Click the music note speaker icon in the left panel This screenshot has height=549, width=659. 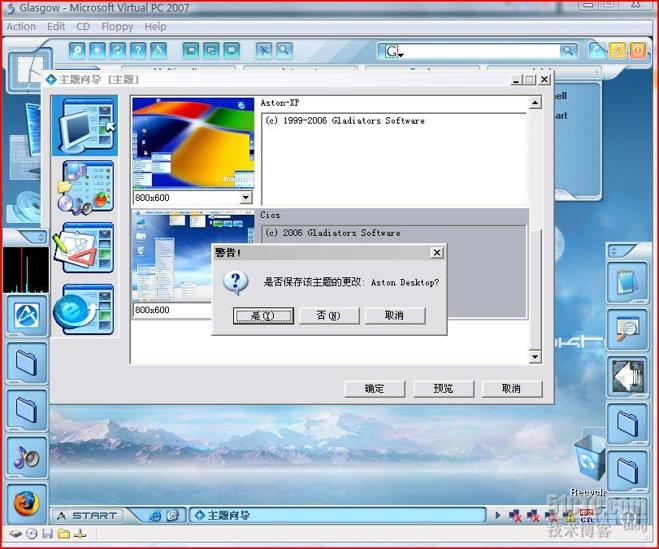(x=26, y=457)
